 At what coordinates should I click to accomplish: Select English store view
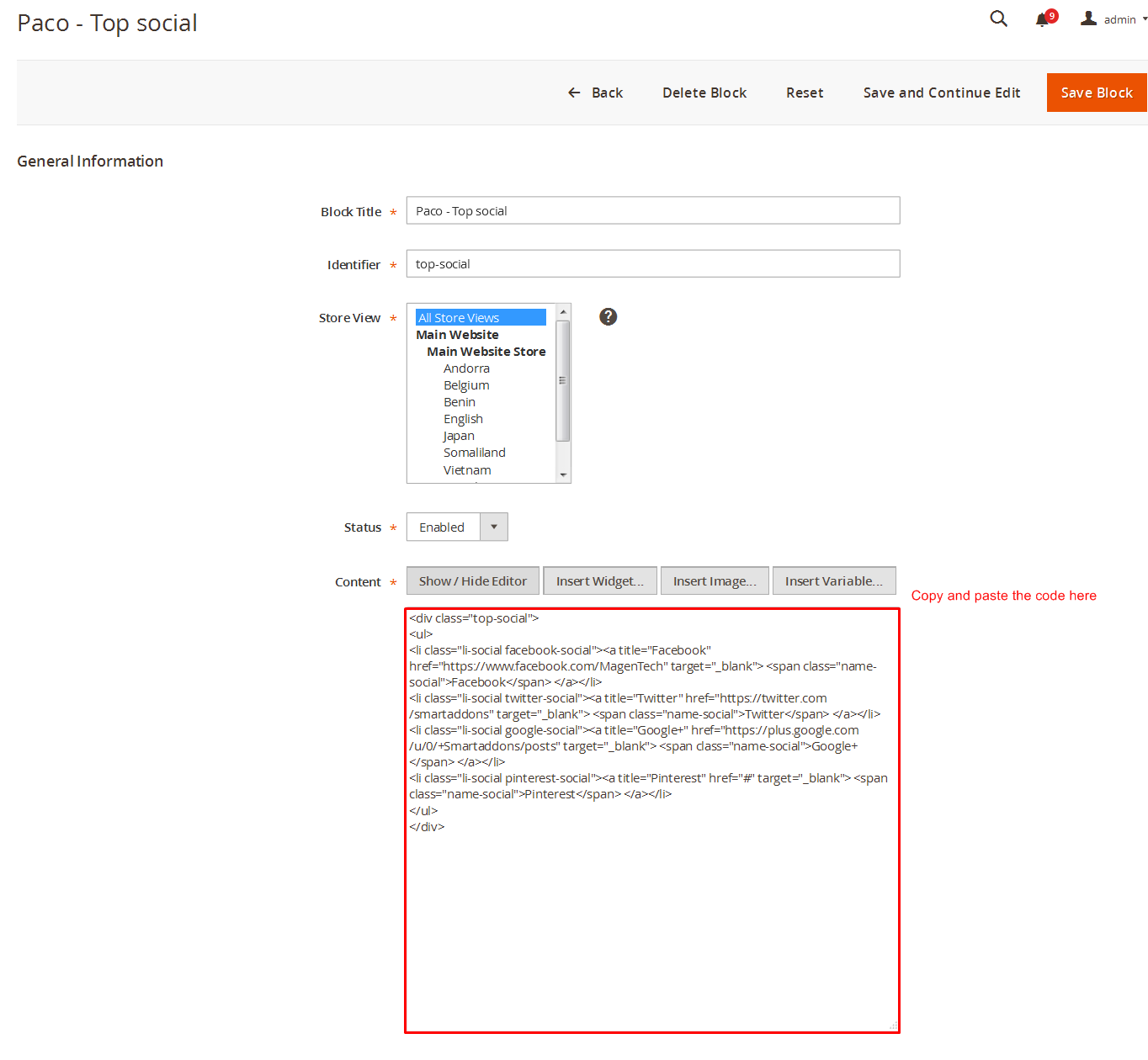tap(463, 418)
